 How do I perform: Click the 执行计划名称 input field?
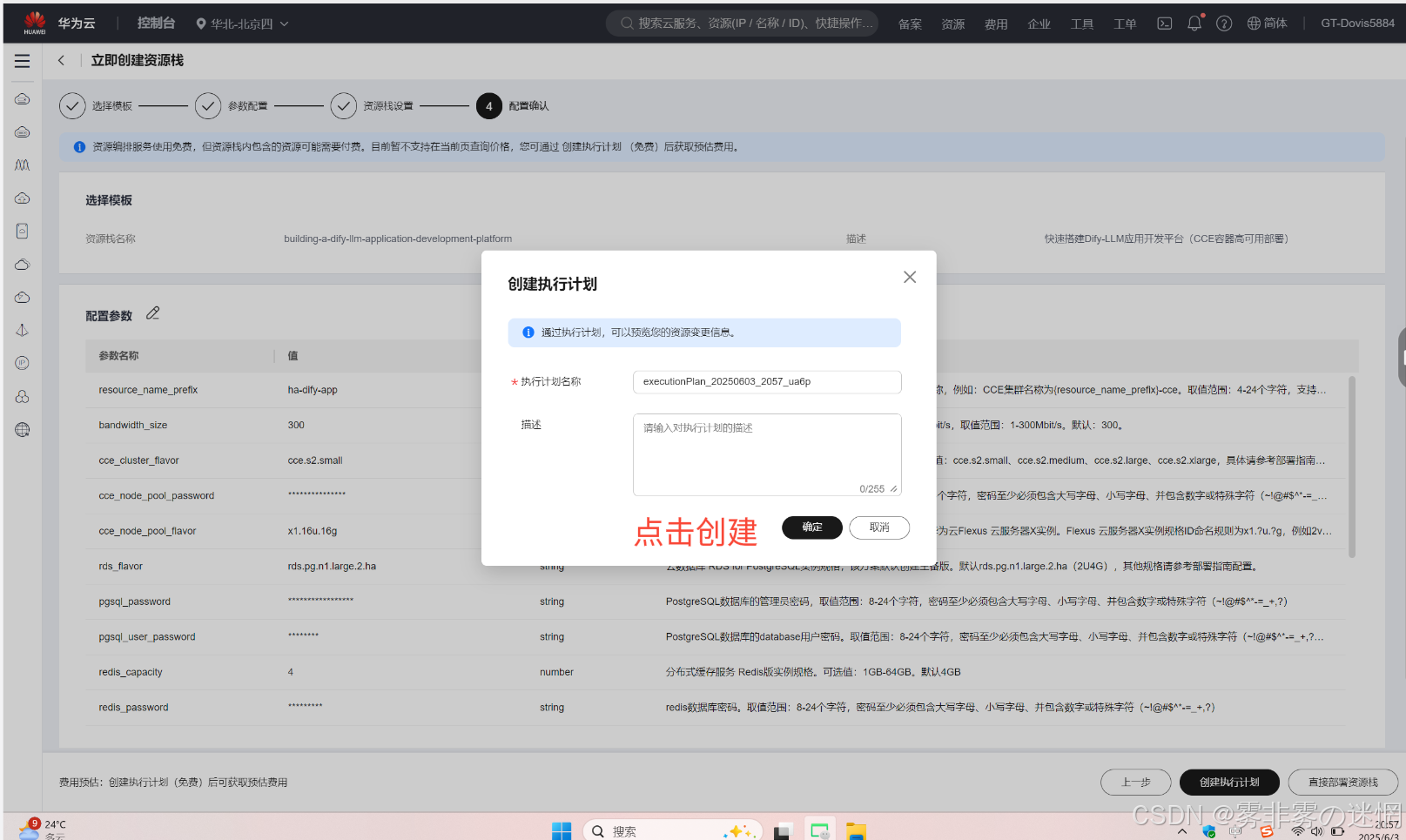pyautogui.click(x=767, y=382)
